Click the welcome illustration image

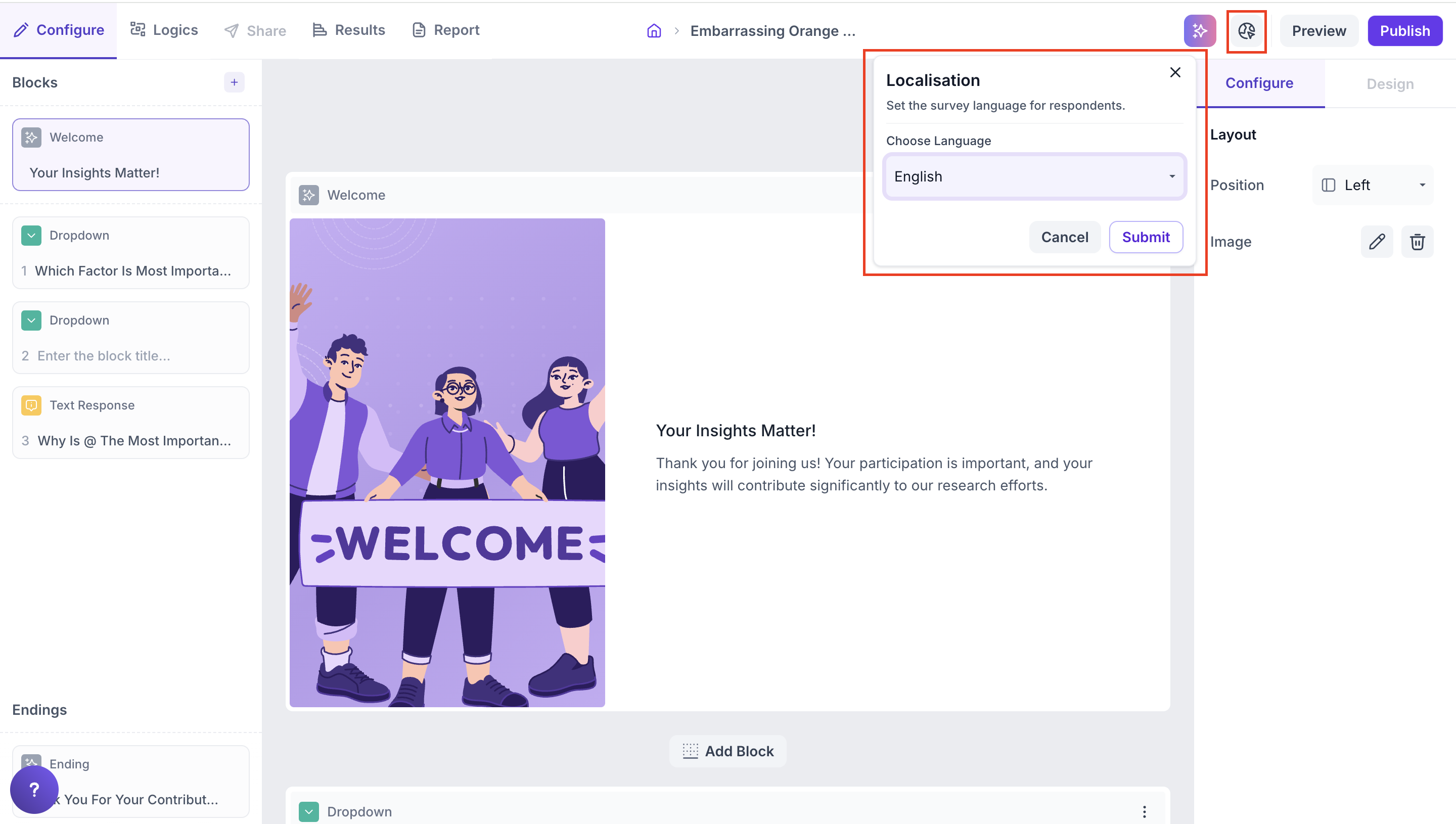[447, 463]
